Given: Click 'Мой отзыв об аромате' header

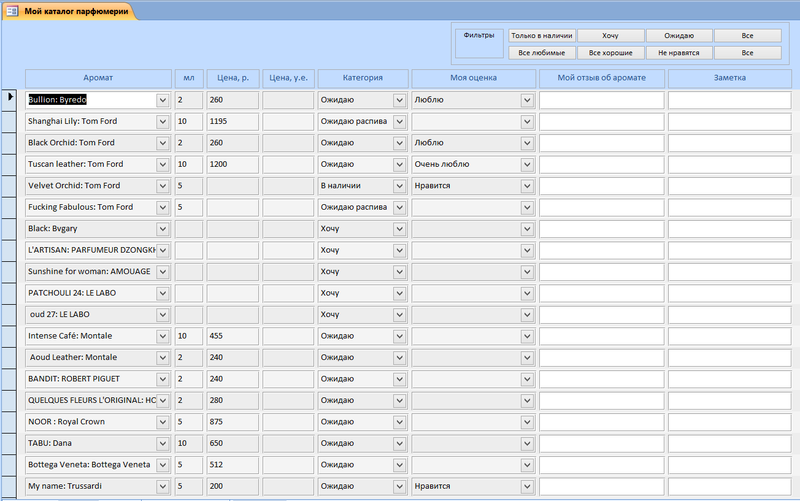Looking at the screenshot, I should [602, 78].
